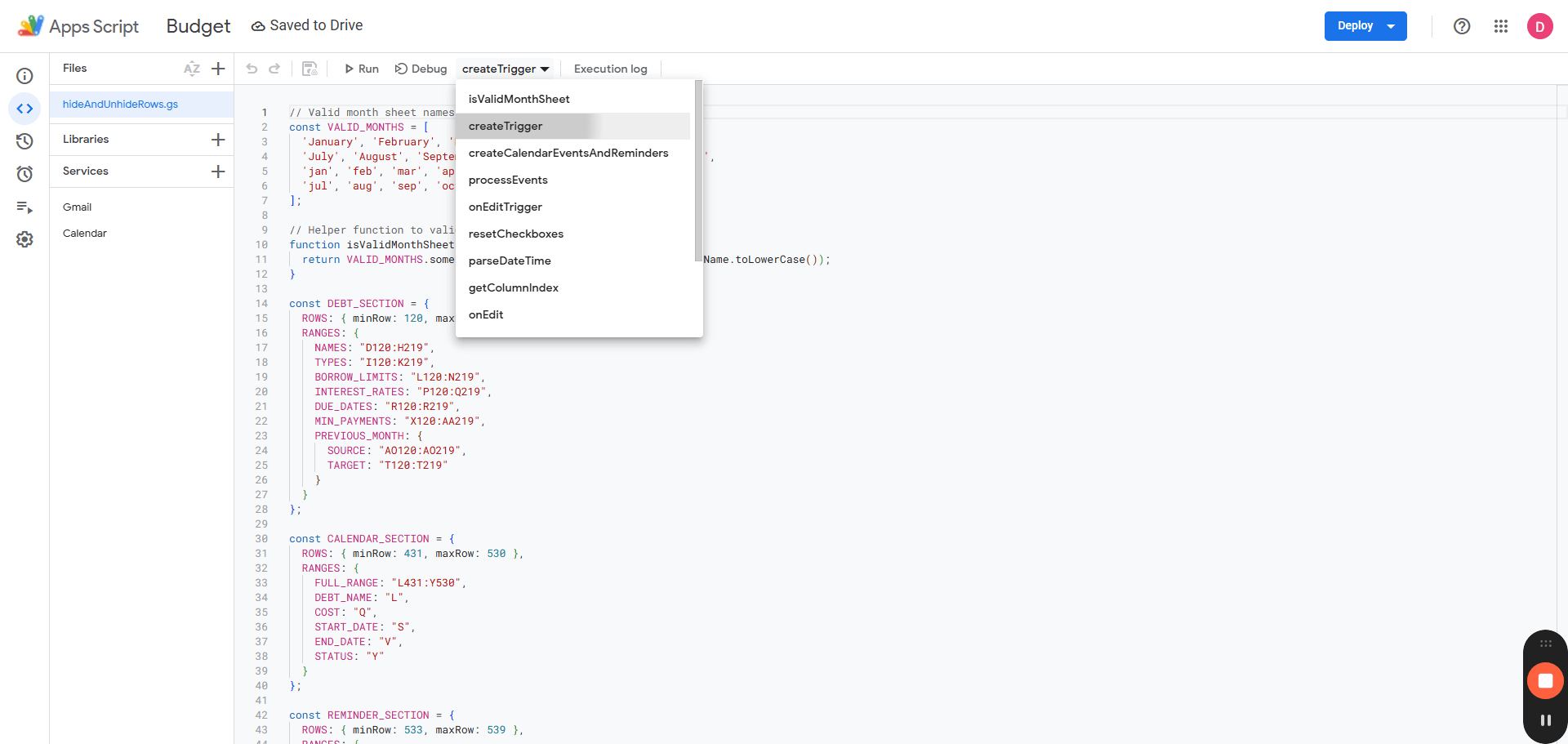1568x744 pixels.
Task: Choose createCalendarEventsAndReminders function
Action: tap(573, 153)
